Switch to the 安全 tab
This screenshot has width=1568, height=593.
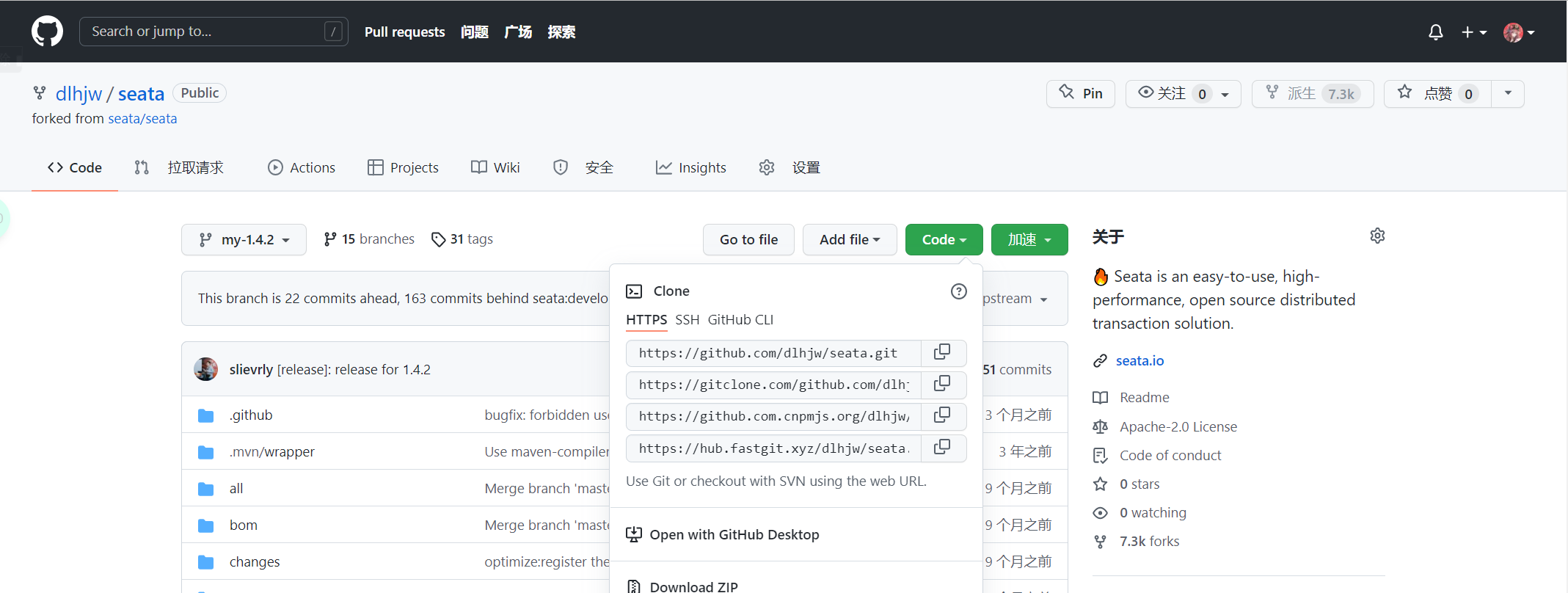tap(583, 168)
